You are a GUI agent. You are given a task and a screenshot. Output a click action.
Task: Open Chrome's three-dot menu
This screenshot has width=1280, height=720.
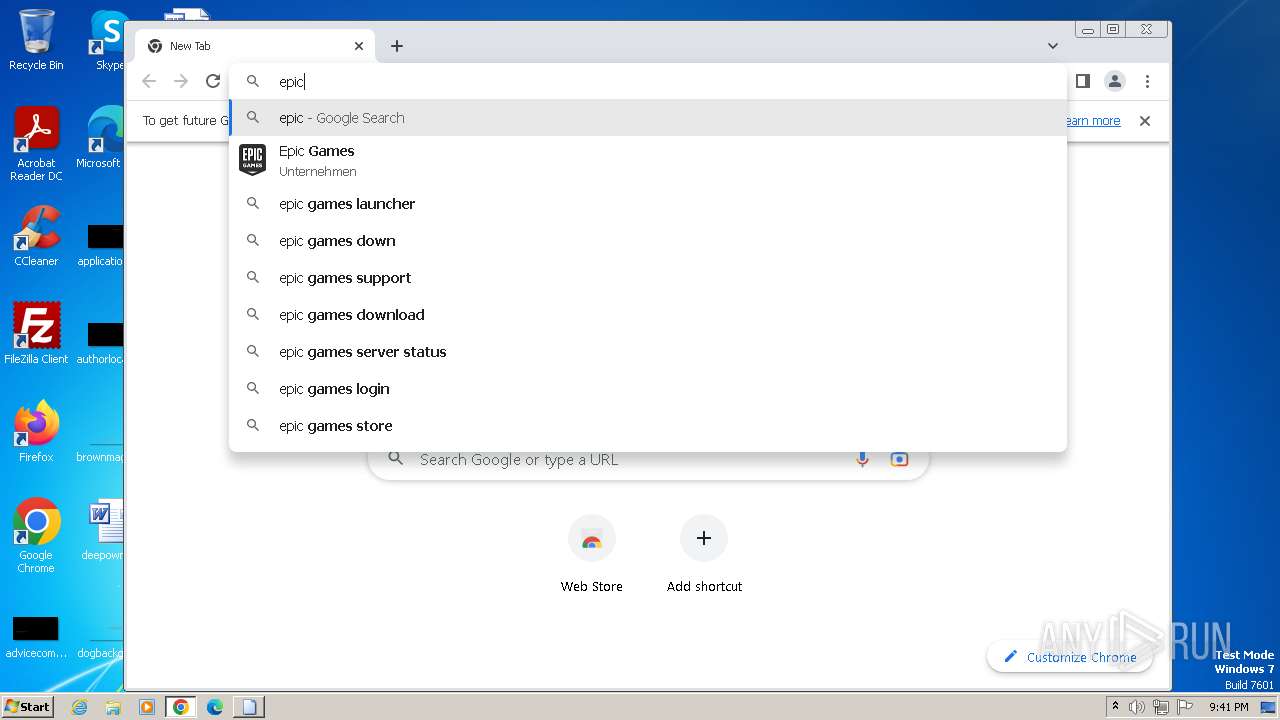click(1147, 81)
